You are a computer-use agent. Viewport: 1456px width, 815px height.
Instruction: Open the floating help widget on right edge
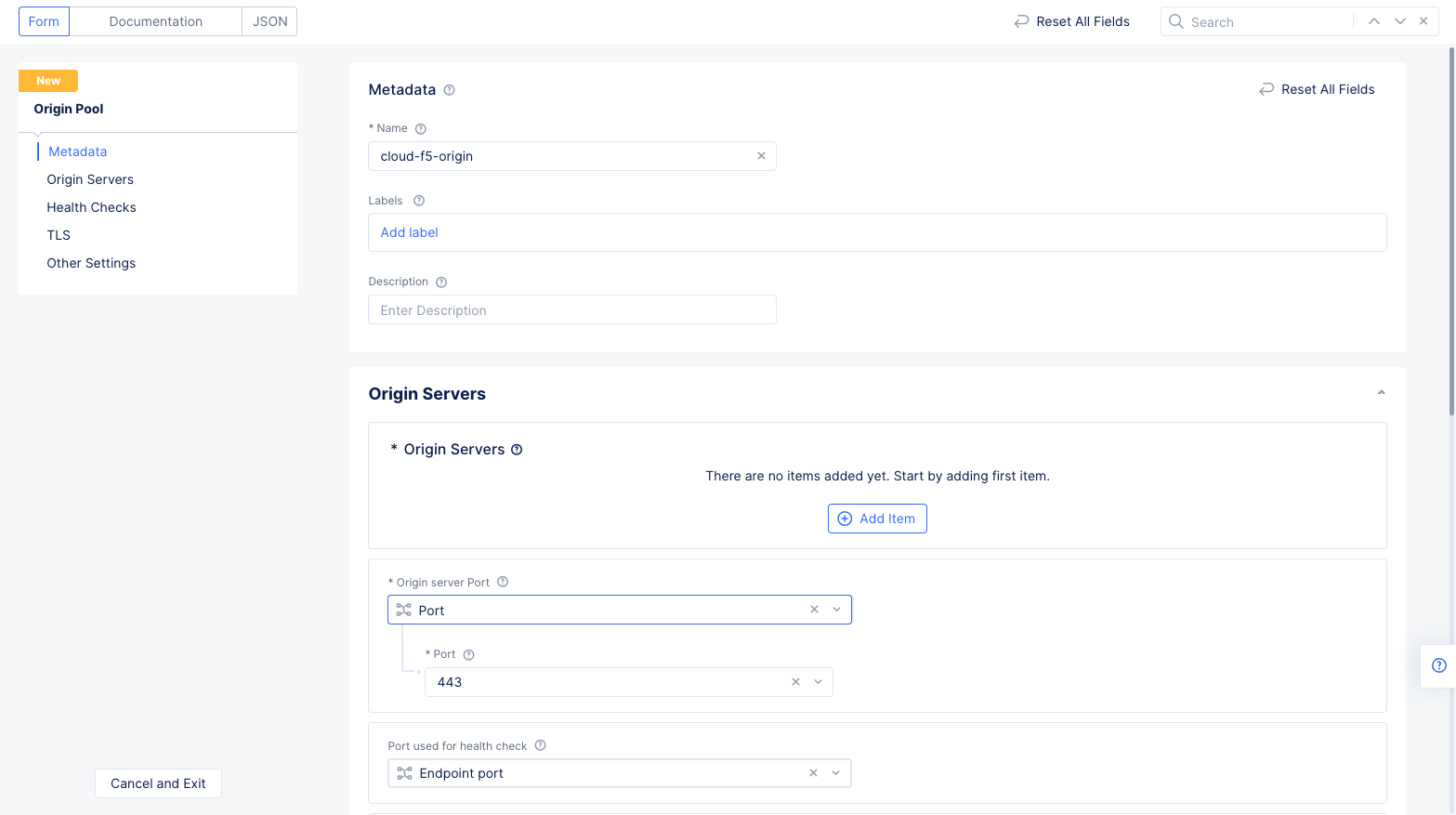(1439, 665)
